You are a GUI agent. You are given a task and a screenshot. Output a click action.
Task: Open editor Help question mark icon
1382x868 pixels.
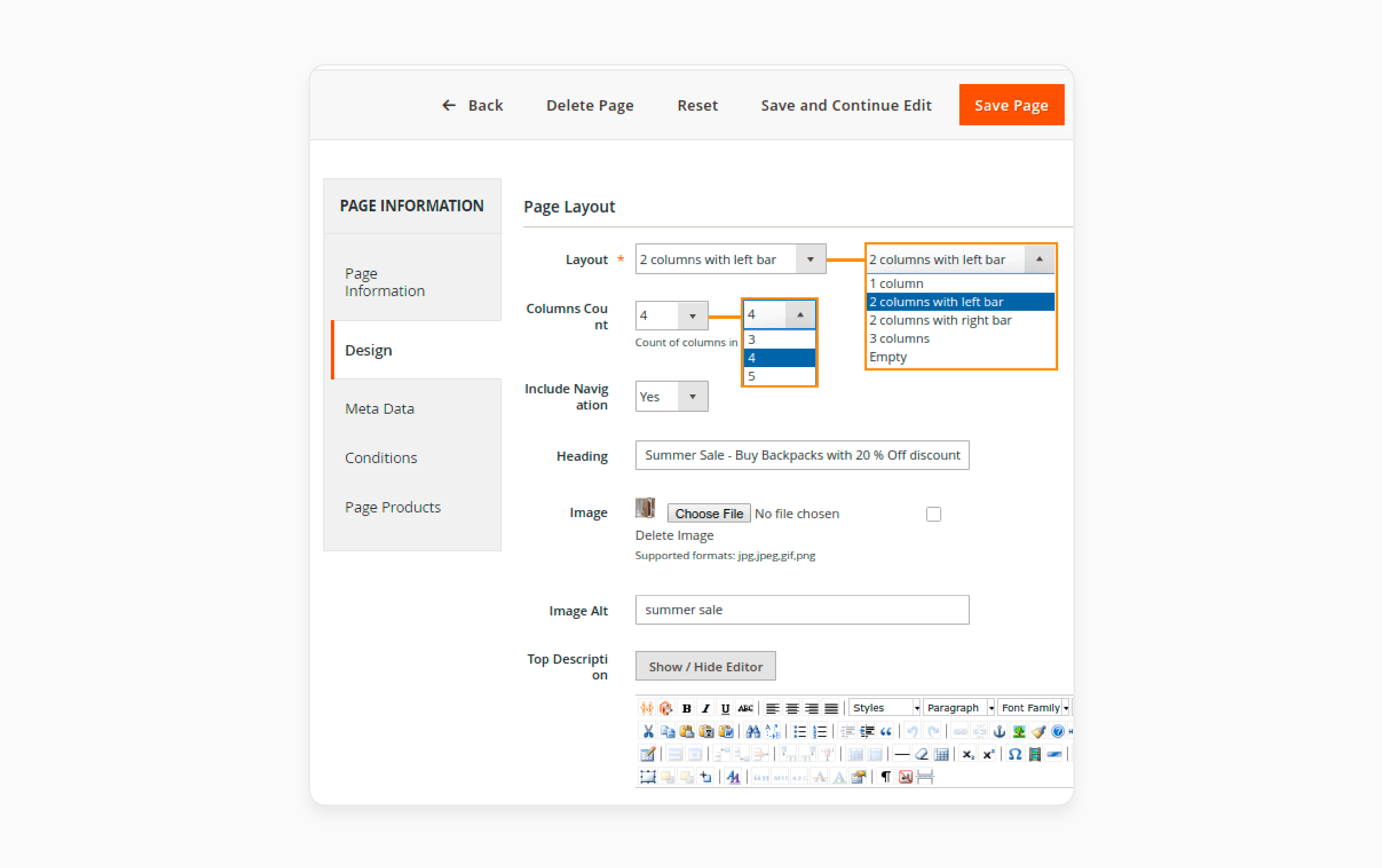[x=1058, y=731]
